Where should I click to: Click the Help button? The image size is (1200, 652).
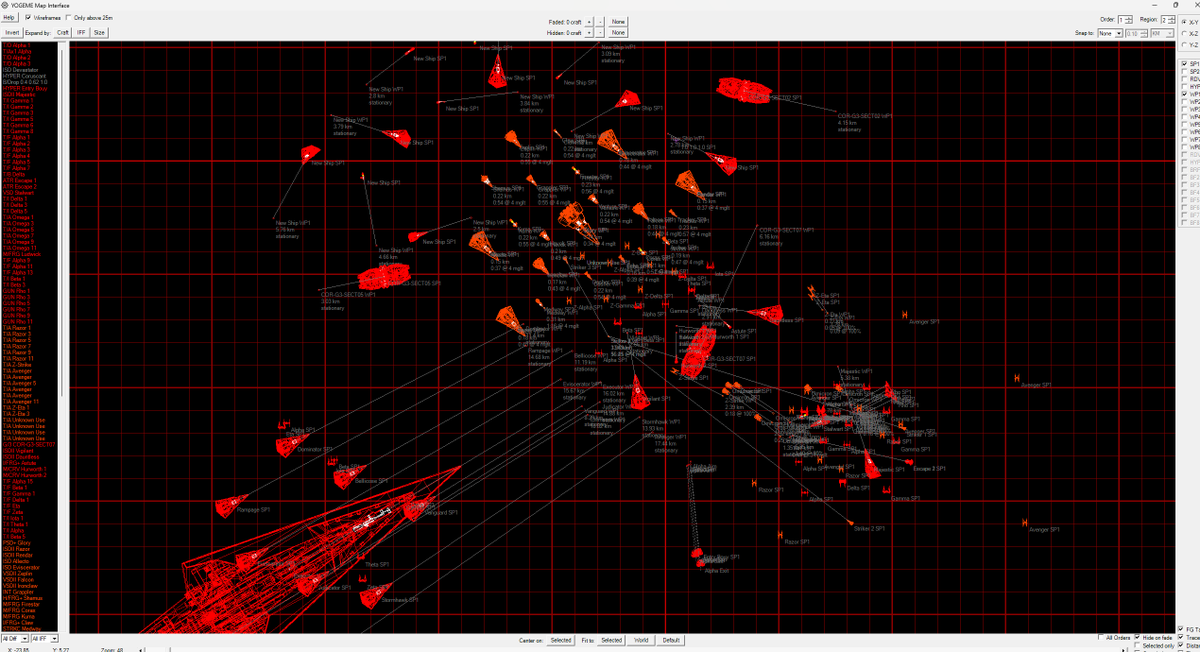[x=9, y=19]
